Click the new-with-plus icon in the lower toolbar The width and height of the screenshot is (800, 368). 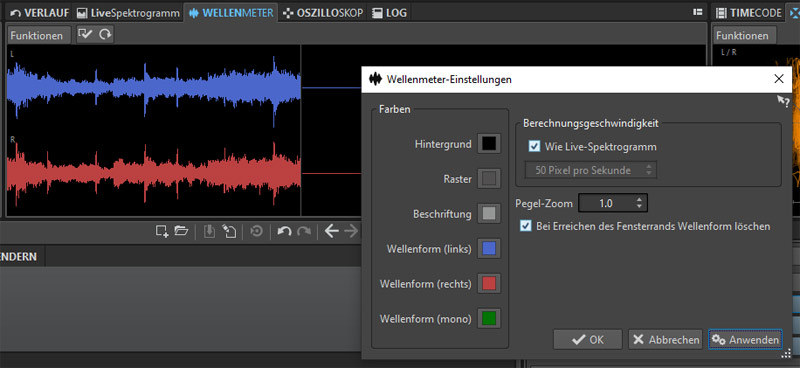point(162,232)
